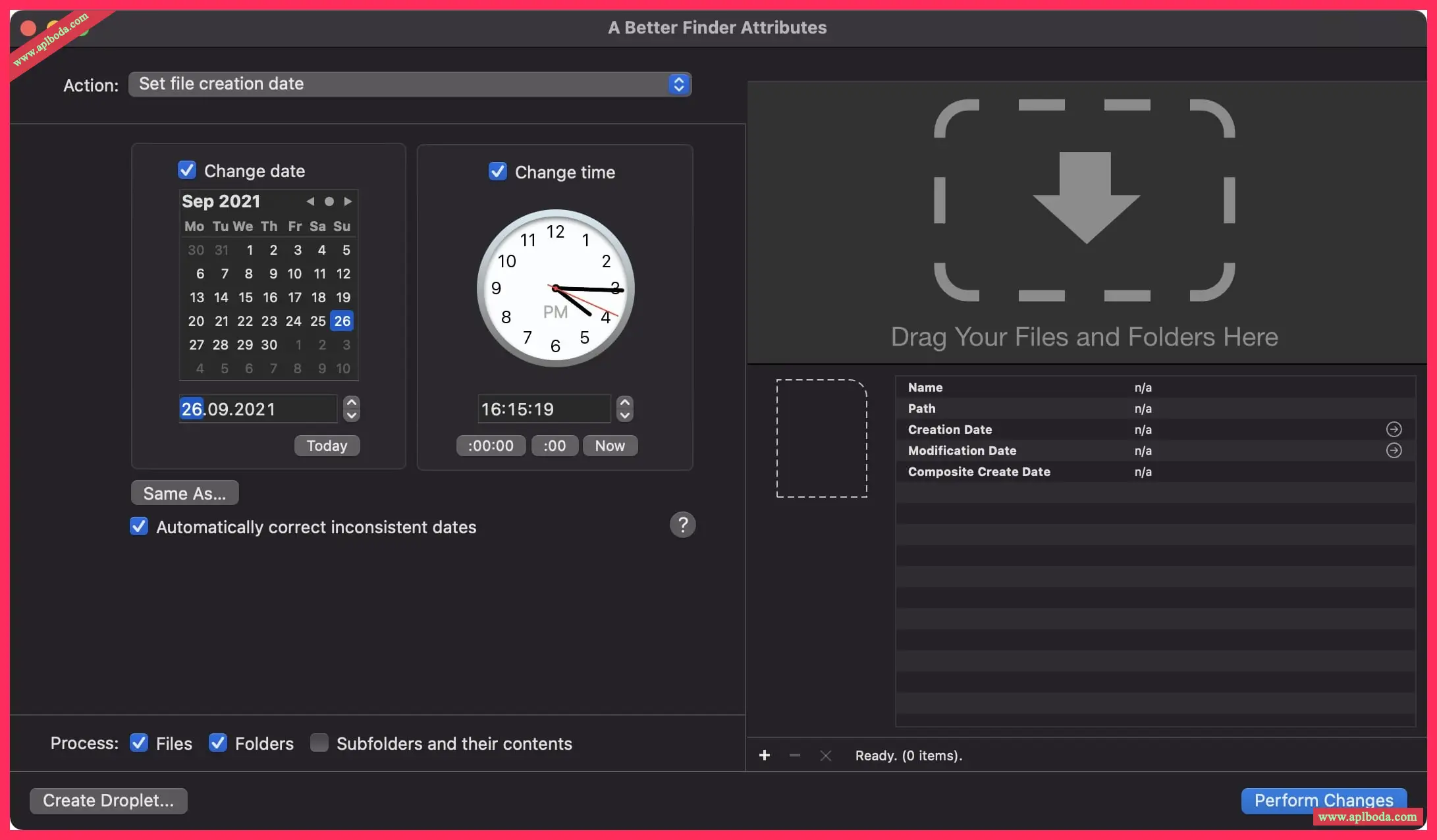Toggle the Change time checkbox

click(x=498, y=172)
